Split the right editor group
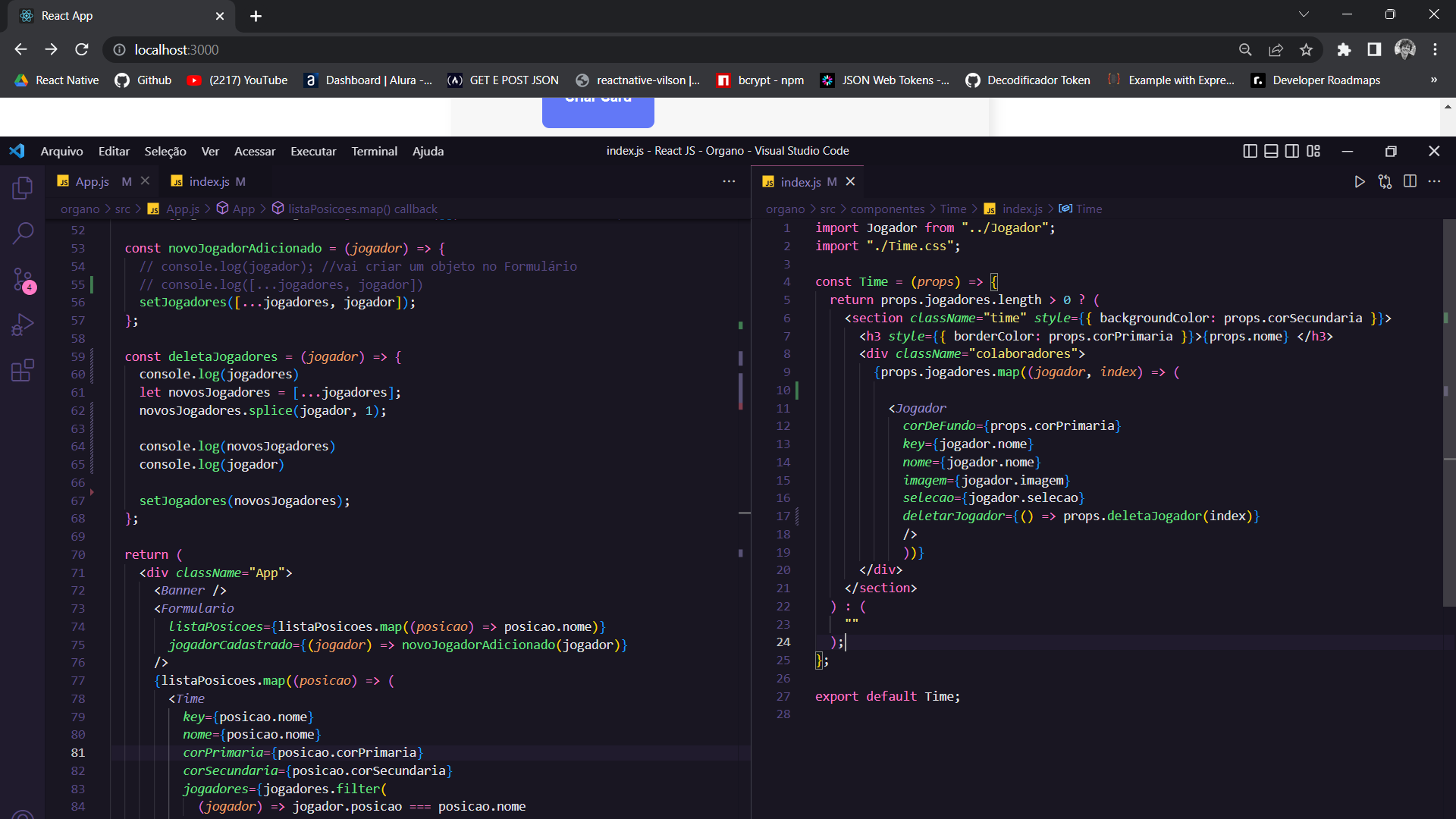 [x=1410, y=181]
